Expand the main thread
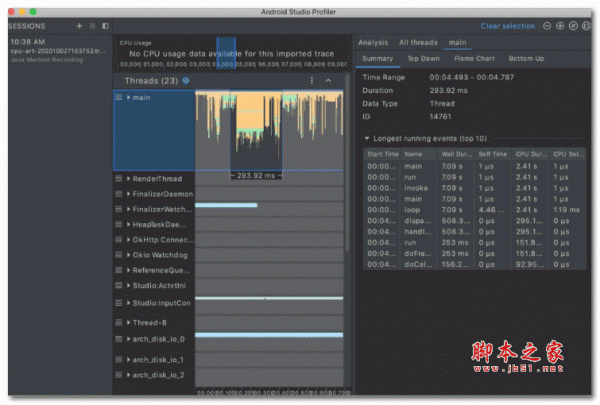600x405 pixels. tap(129, 97)
